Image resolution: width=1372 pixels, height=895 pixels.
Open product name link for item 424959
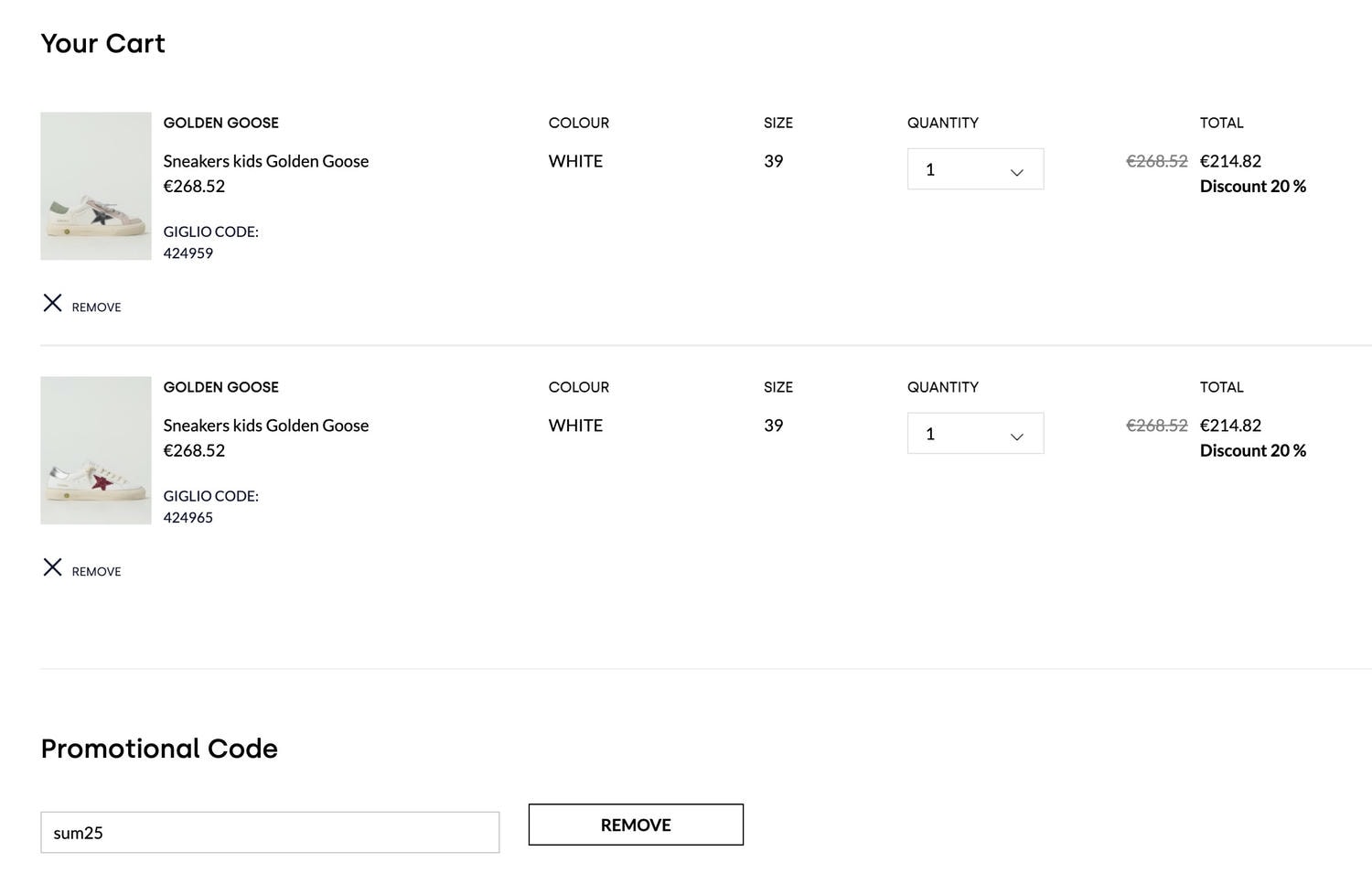[266, 161]
